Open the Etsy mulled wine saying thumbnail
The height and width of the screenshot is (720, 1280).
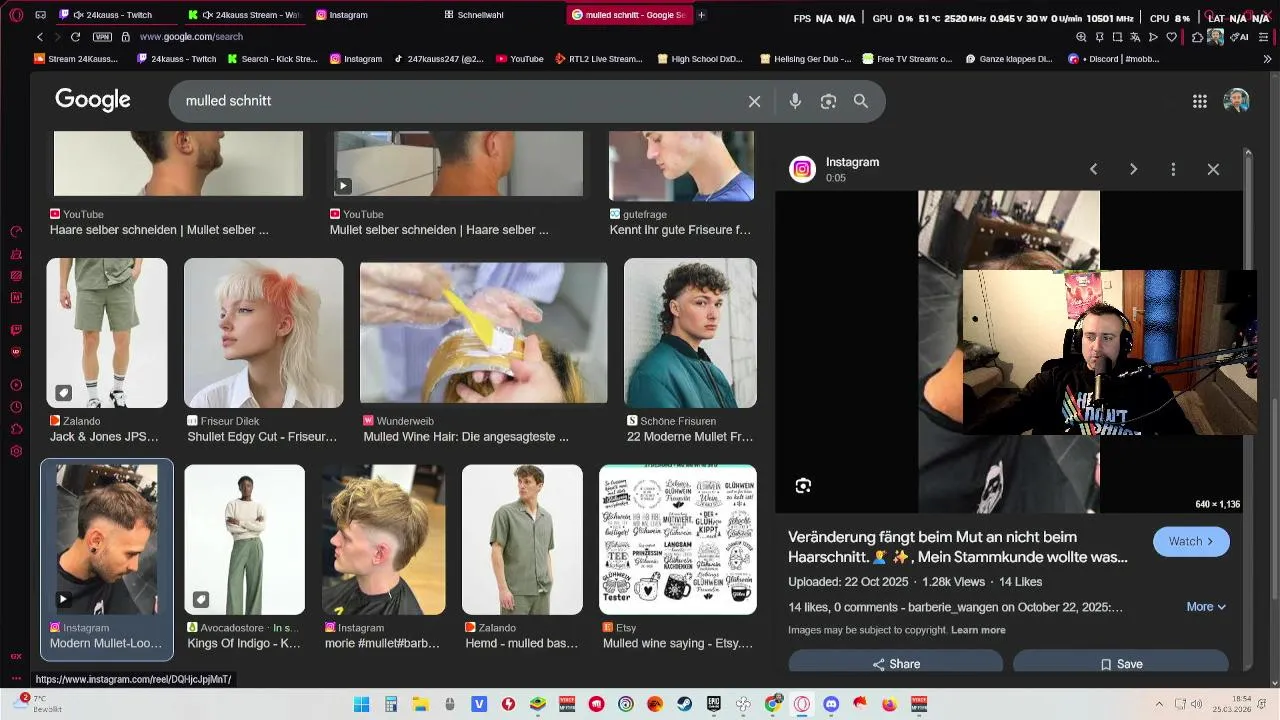coord(678,540)
